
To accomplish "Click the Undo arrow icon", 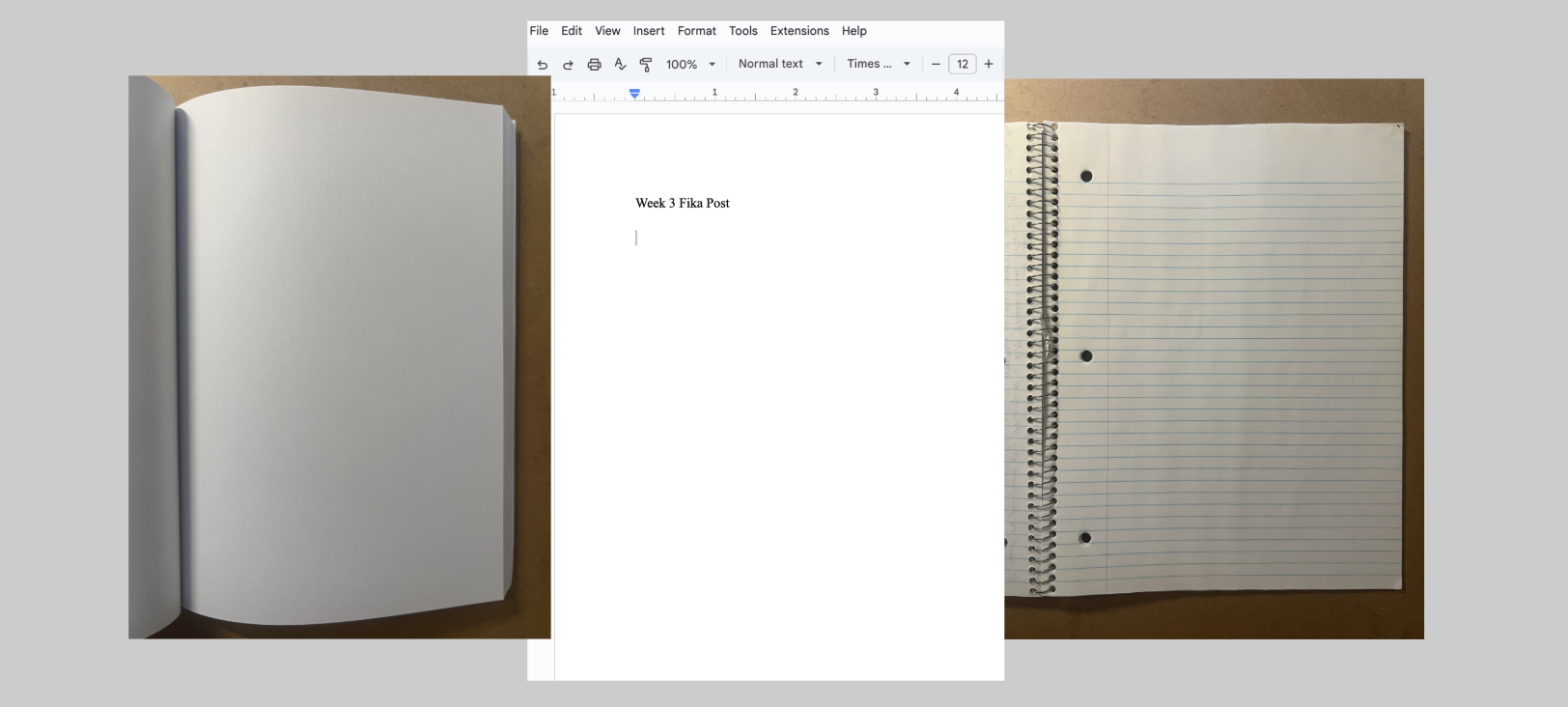I will point(543,65).
